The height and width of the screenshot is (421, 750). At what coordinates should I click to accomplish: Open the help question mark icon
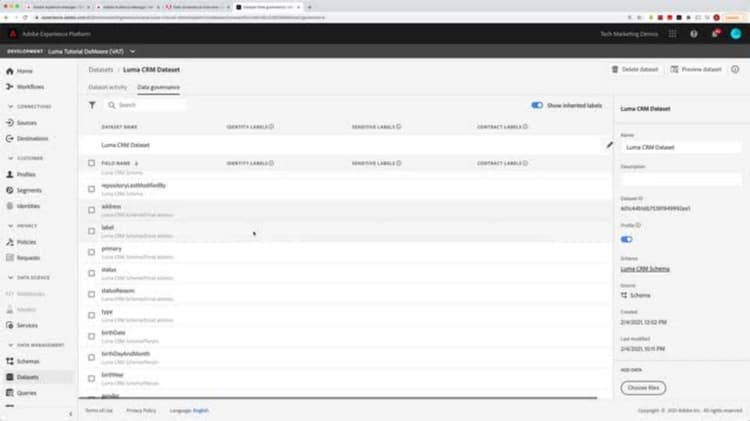[694, 34]
